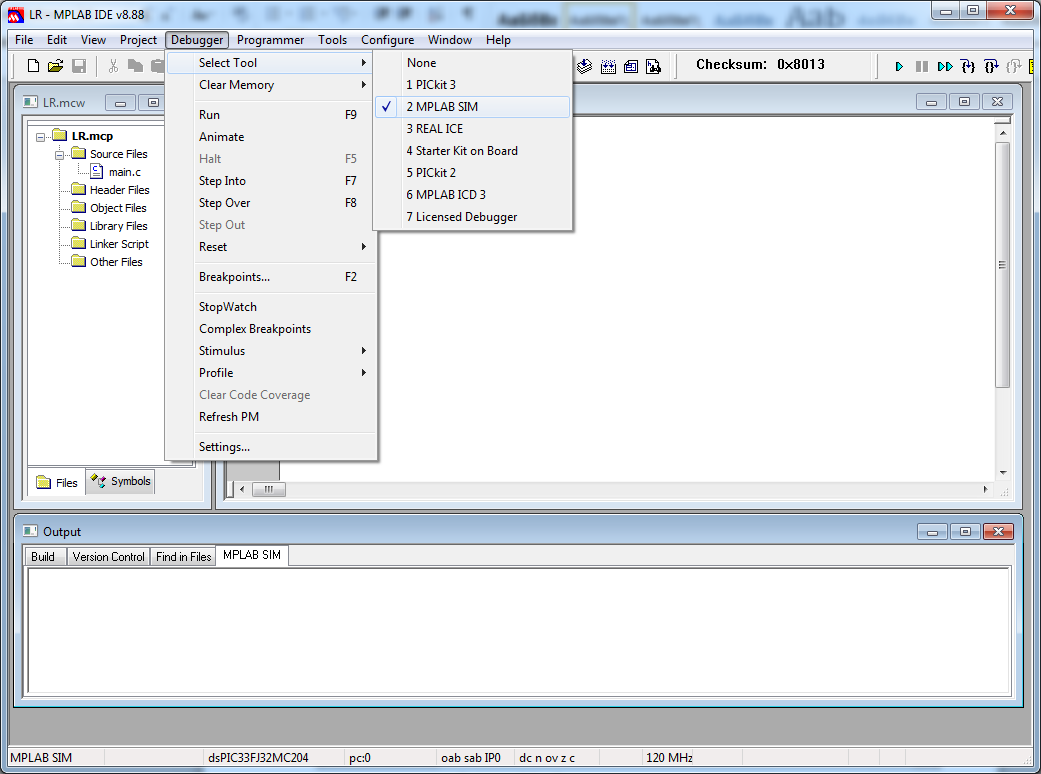Screen dimensions: 1041x774
Task: Choose Starter Kit on Board tool
Action: 472,151
